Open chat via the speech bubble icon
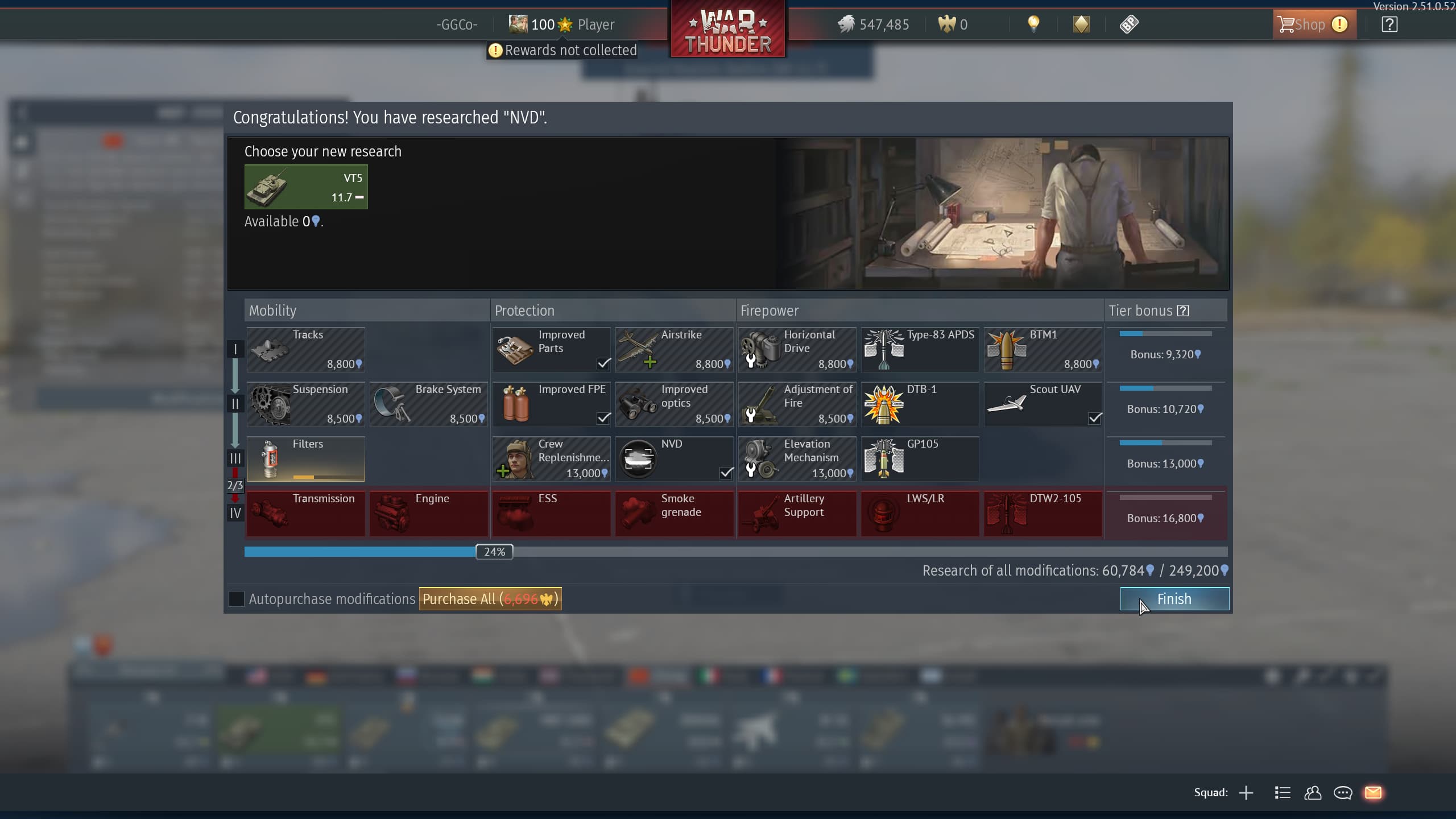The image size is (1456, 819). point(1343,792)
